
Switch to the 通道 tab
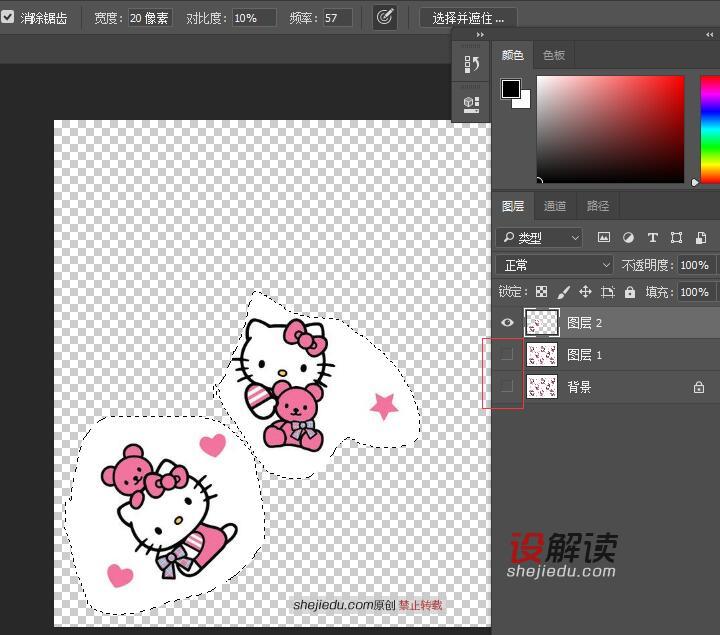[x=555, y=206]
